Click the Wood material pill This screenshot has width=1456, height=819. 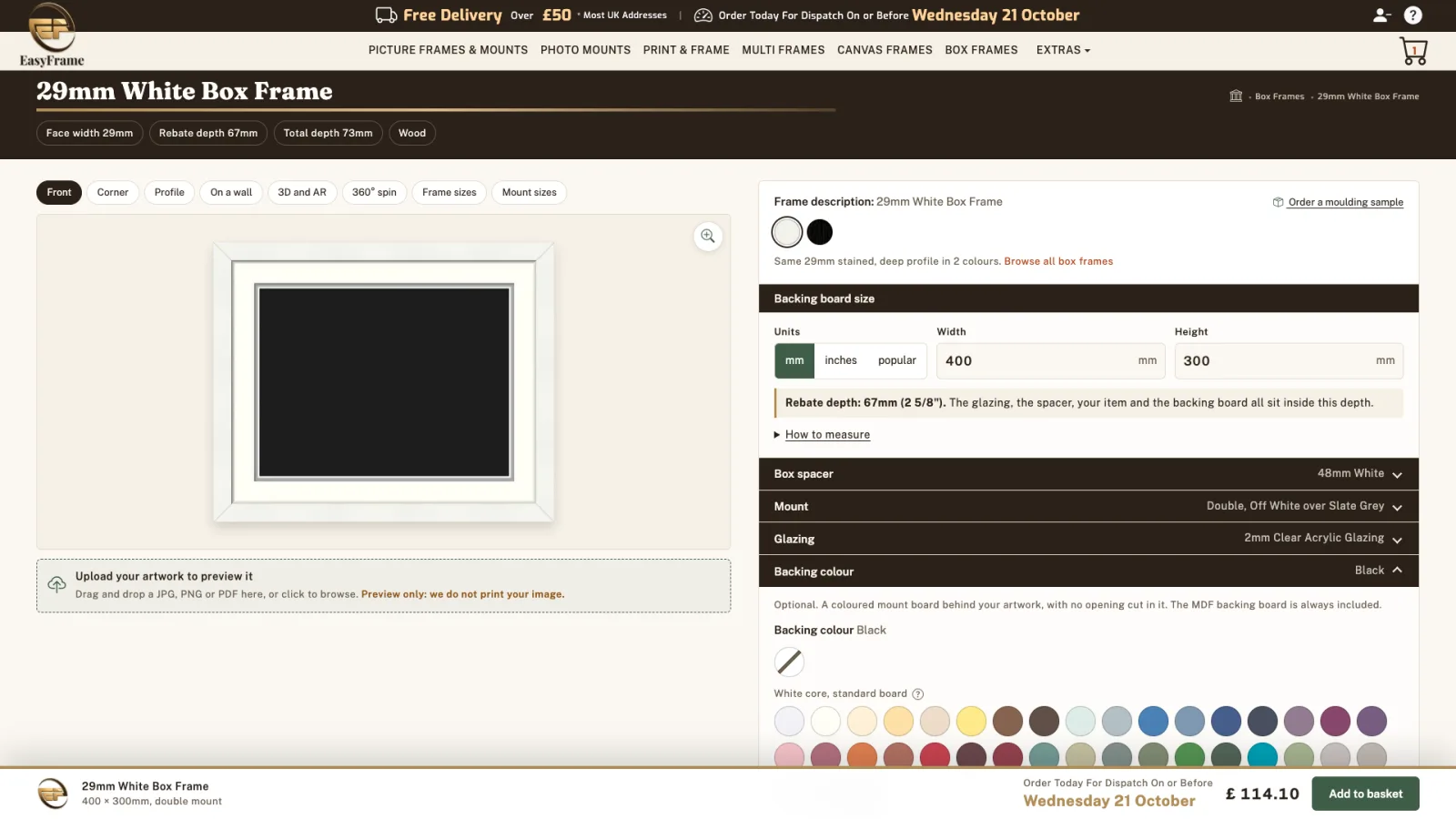click(x=412, y=133)
